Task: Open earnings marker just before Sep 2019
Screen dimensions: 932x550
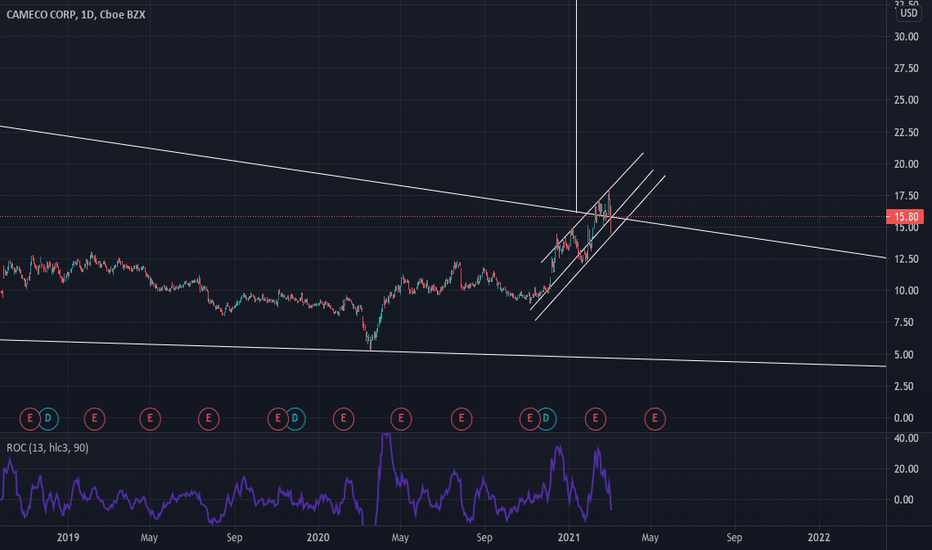Action: [208, 419]
